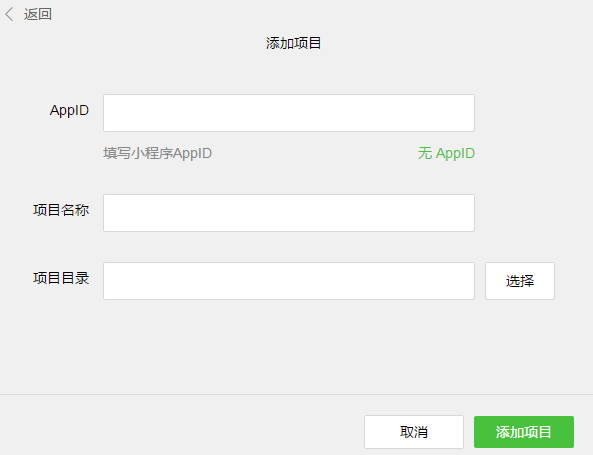Image resolution: width=593 pixels, height=455 pixels.
Task: Cancel with the 取消 button
Action: [x=414, y=432]
